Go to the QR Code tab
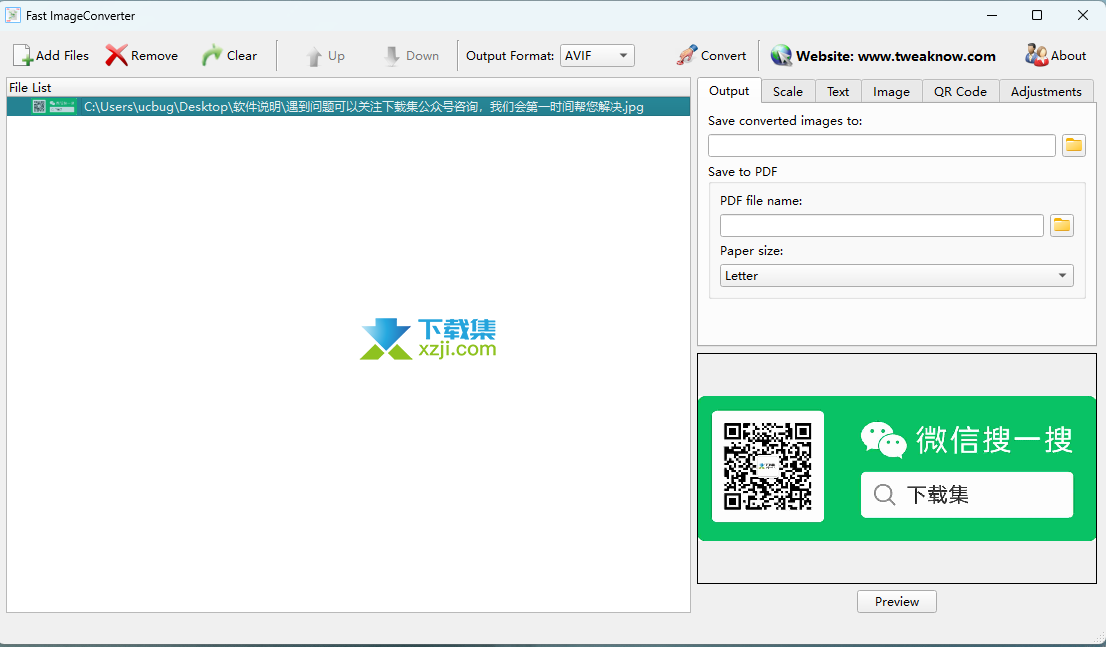Screen dimensions: 1106x647 click(960, 92)
